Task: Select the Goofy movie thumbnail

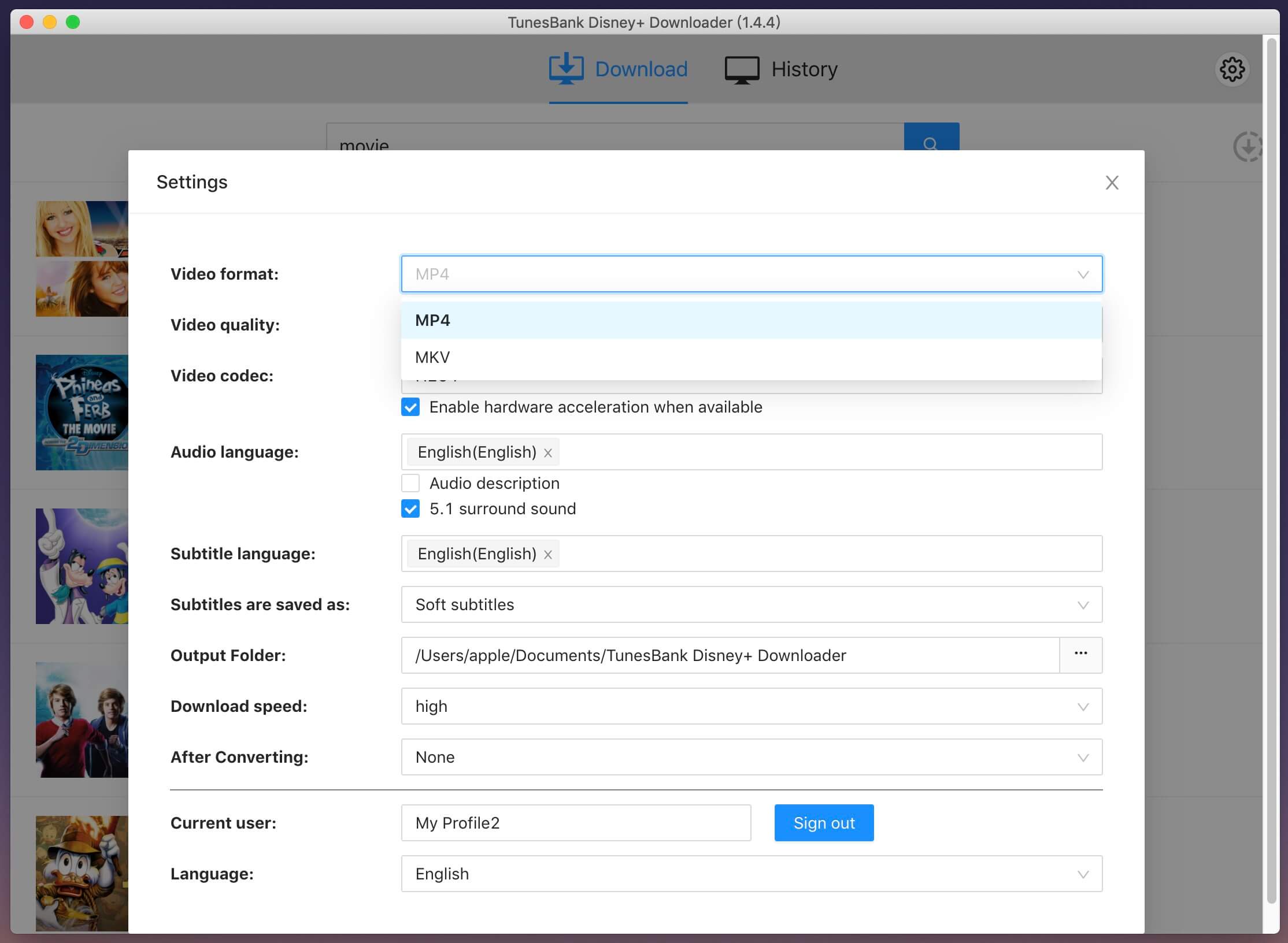Action: pos(82,566)
